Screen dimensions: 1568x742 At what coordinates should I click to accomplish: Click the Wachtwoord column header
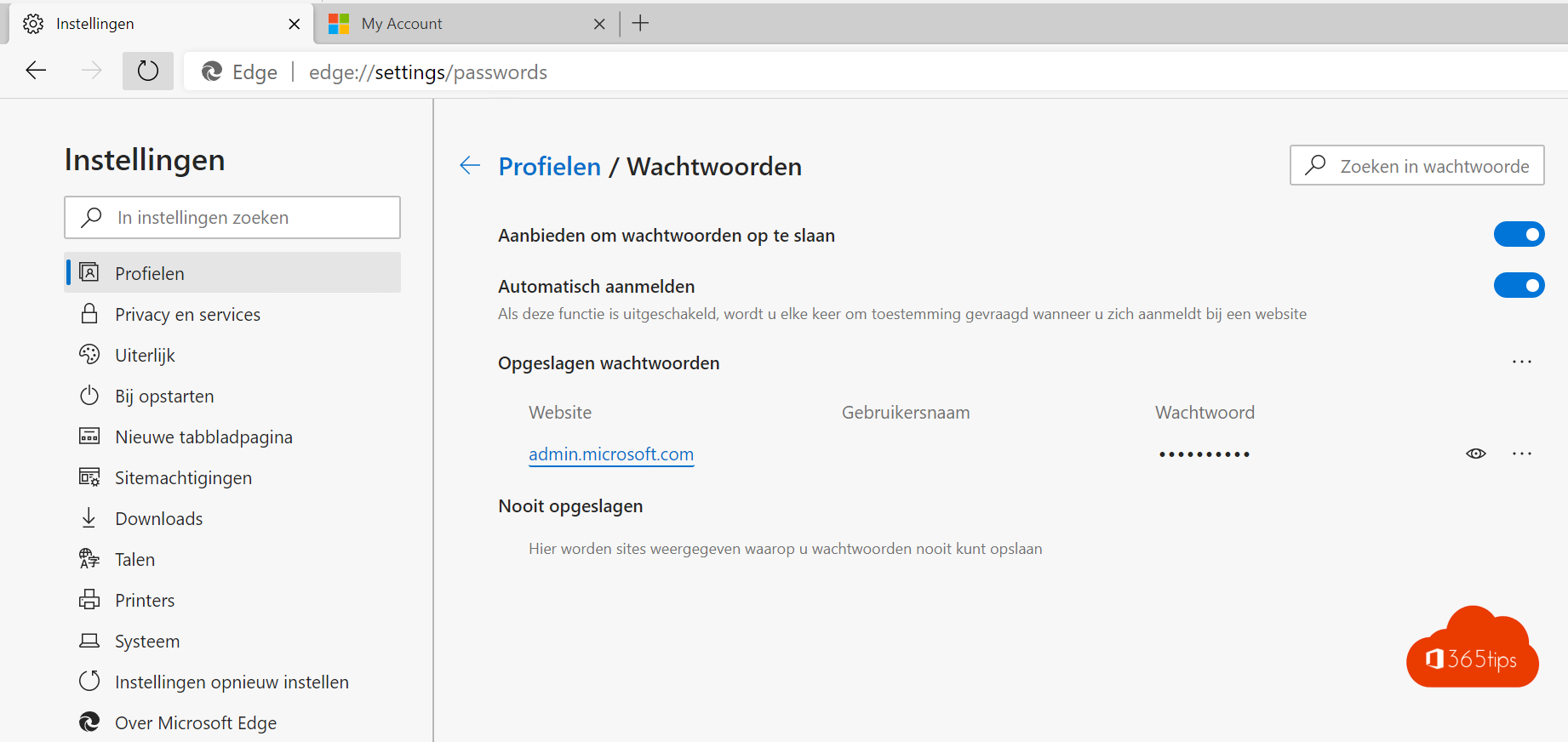(1205, 413)
